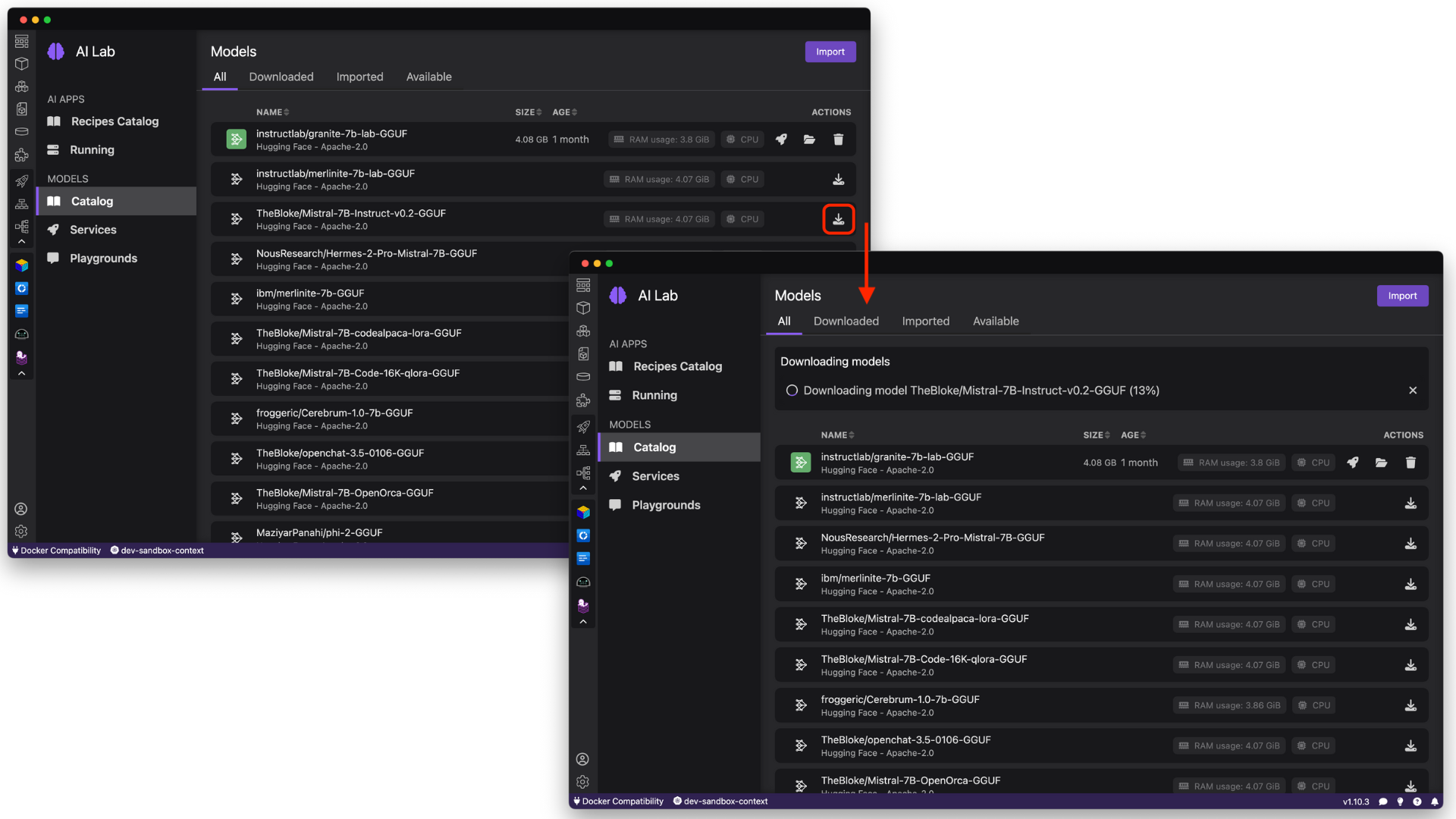Screen dimensions: 1456x819
Task: Click version v1.10.3 in status bar
Action: click(1356, 802)
